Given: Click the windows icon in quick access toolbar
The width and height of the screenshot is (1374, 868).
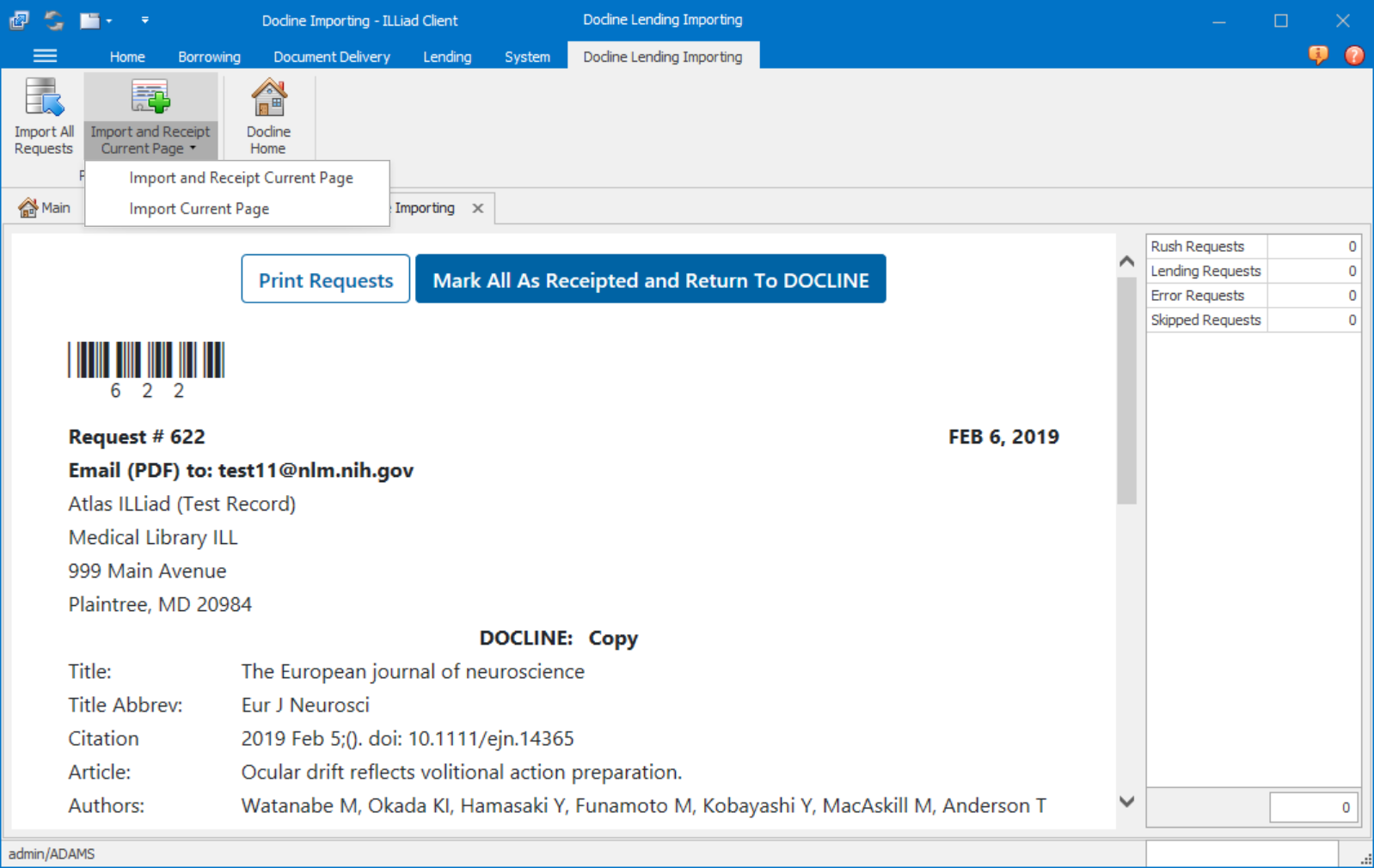Looking at the screenshot, I should pos(19,20).
